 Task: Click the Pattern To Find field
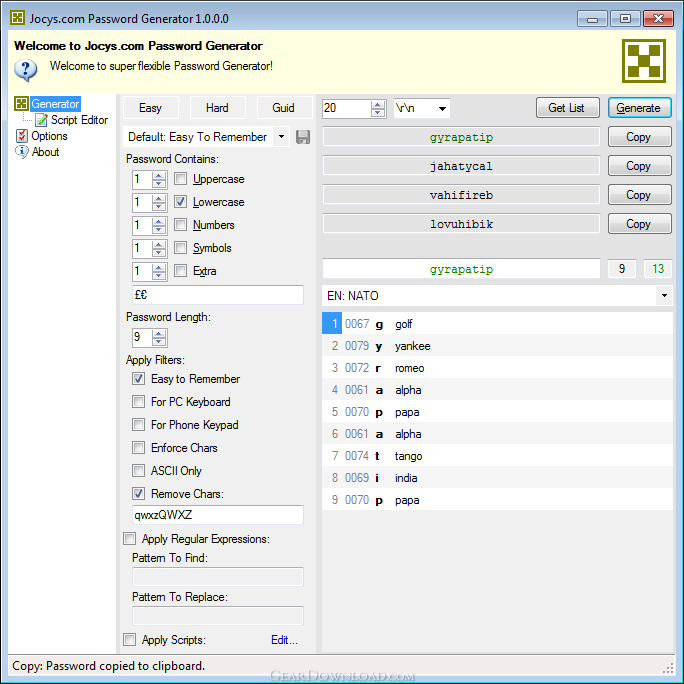218,577
